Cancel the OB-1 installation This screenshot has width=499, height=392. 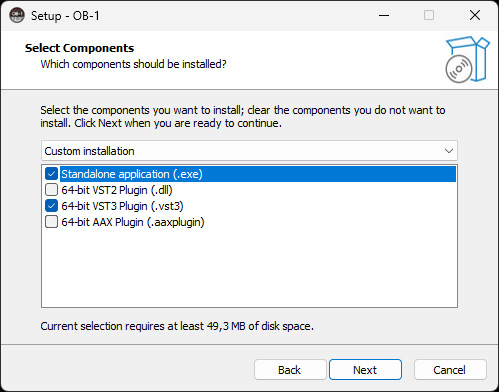450,370
